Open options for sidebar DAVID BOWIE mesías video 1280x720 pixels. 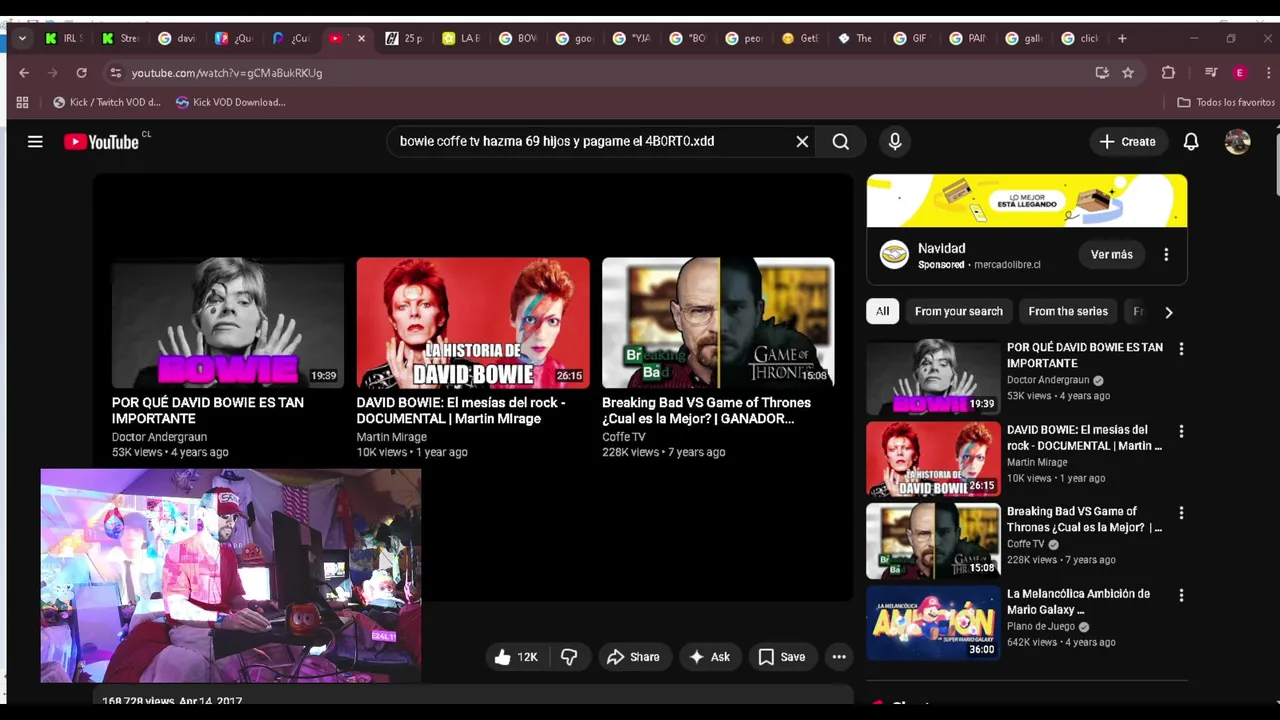pyautogui.click(x=1181, y=431)
